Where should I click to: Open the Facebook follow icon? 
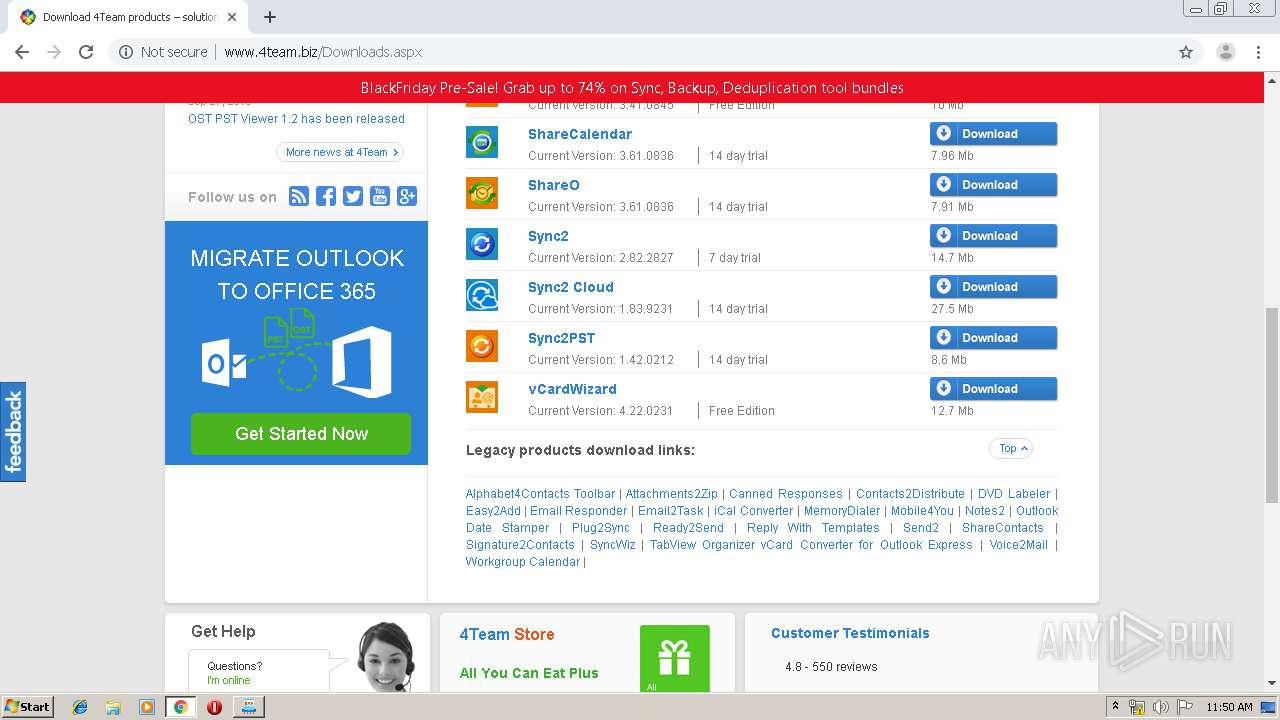(x=326, y=196)
